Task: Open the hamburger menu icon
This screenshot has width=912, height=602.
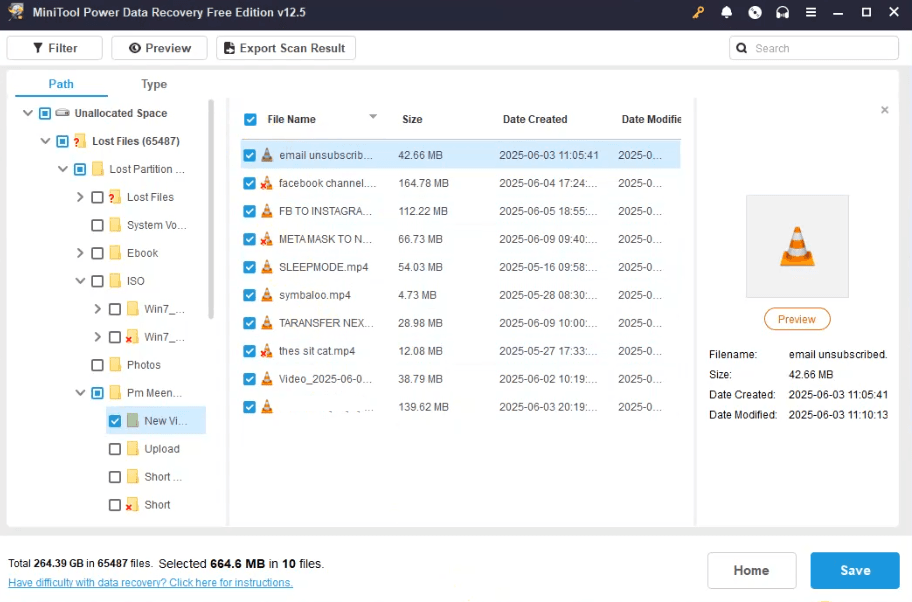Action: tap(811, 12)
